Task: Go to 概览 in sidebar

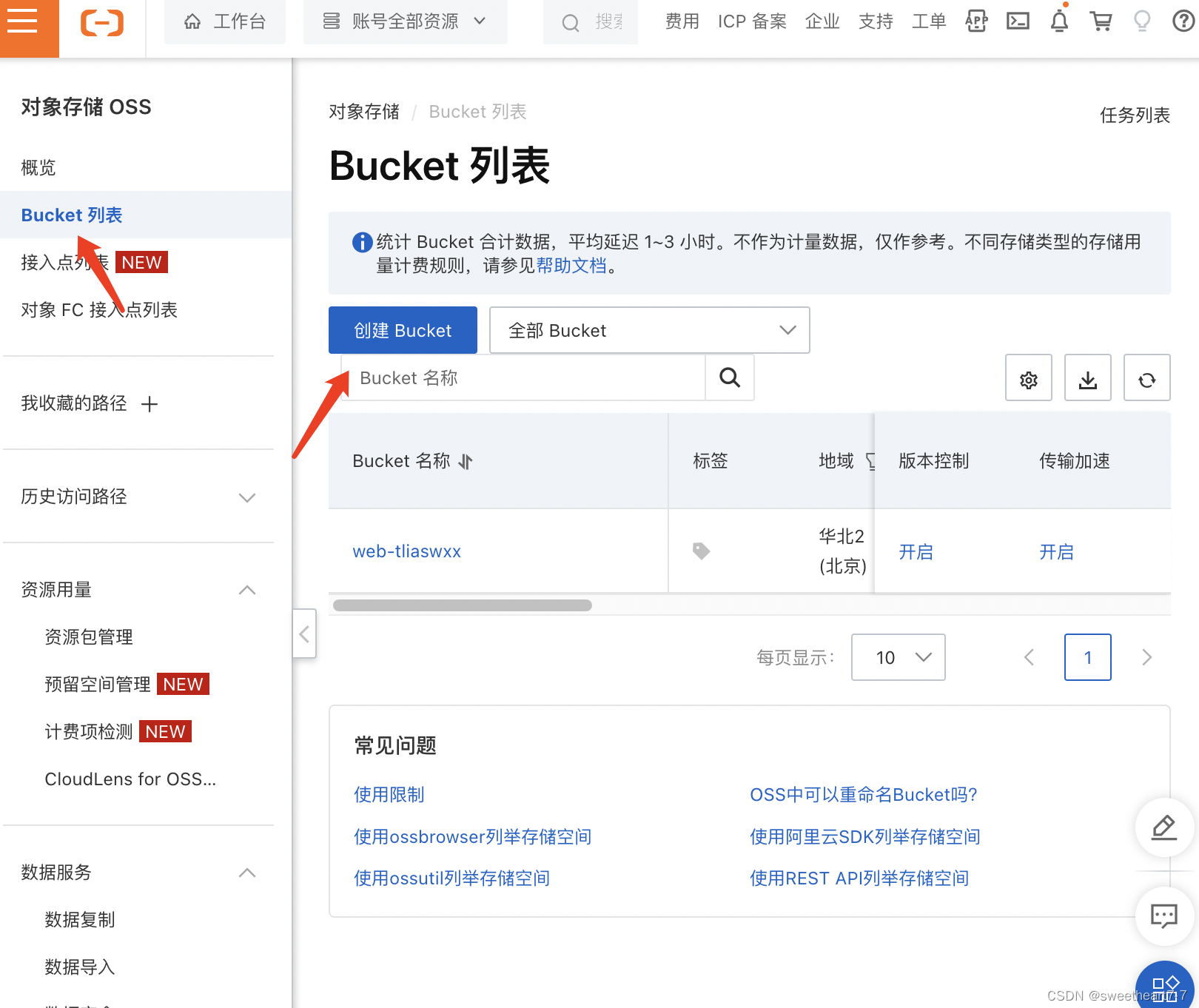Action: (x=38, y=168)
